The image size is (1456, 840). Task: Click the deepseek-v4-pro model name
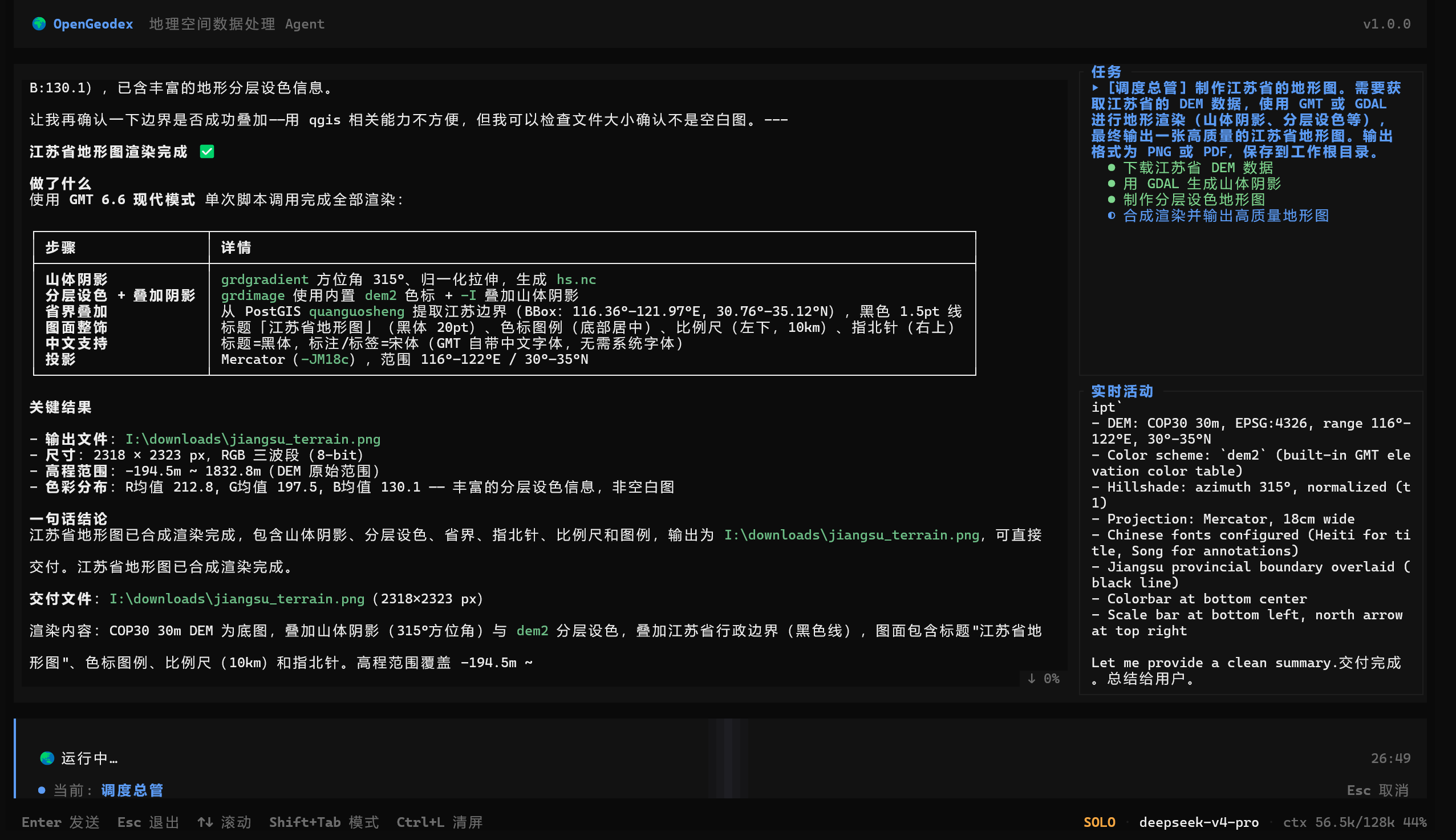click(x=1199, y=822)
